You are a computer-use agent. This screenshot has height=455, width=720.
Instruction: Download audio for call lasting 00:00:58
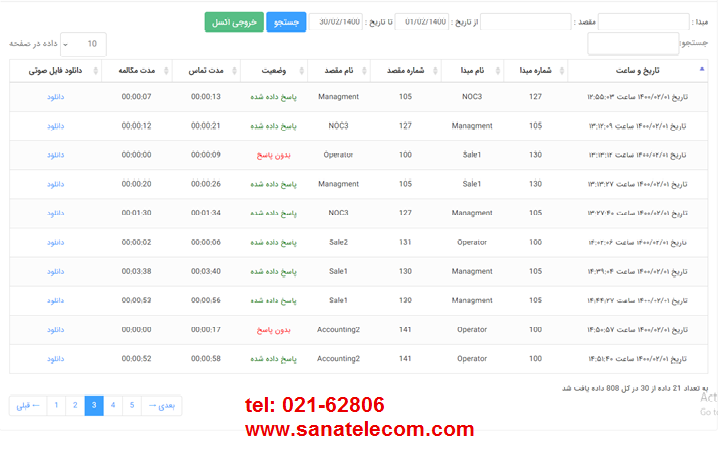click(56, 359)
